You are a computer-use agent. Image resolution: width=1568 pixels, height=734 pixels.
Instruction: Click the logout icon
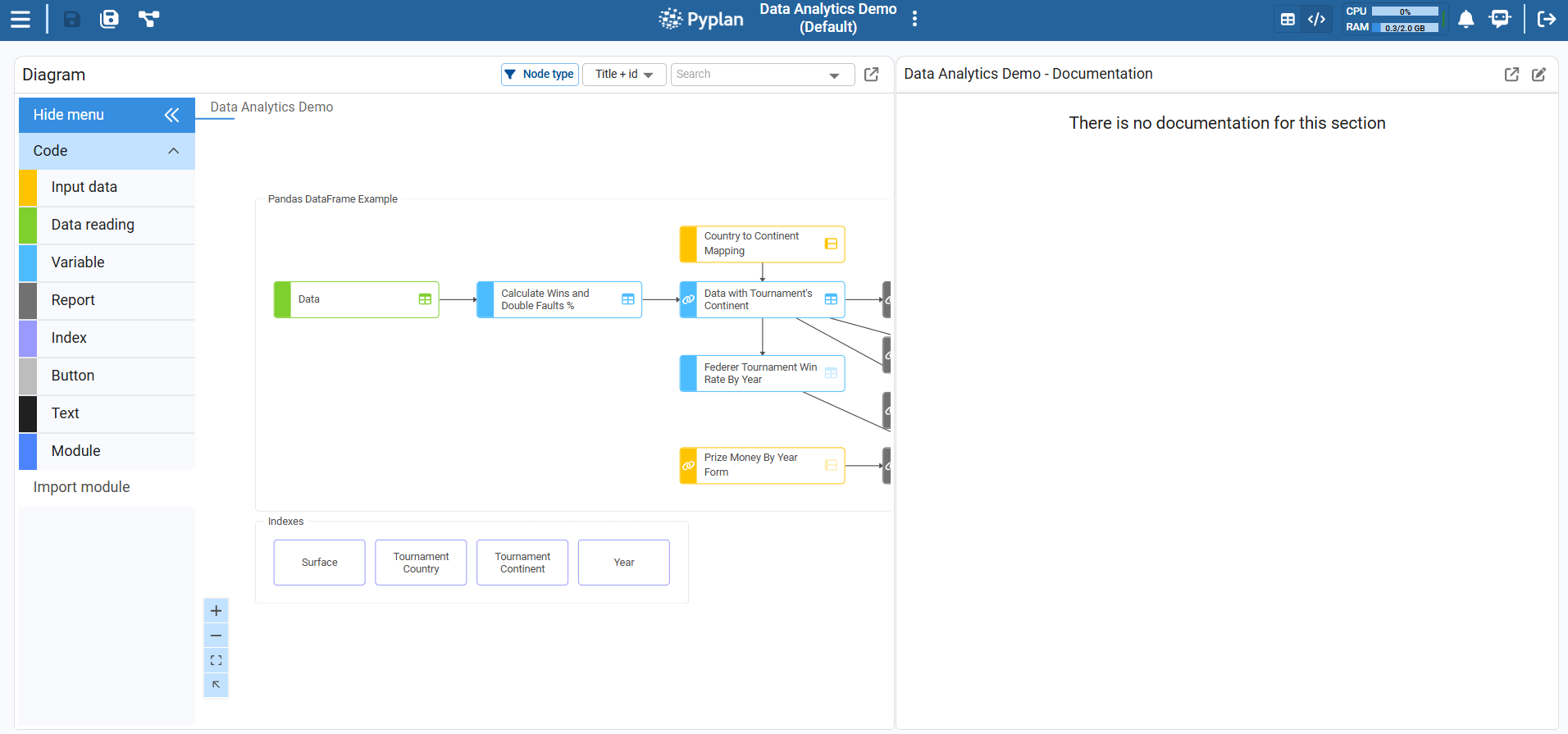coord(1546,19)
